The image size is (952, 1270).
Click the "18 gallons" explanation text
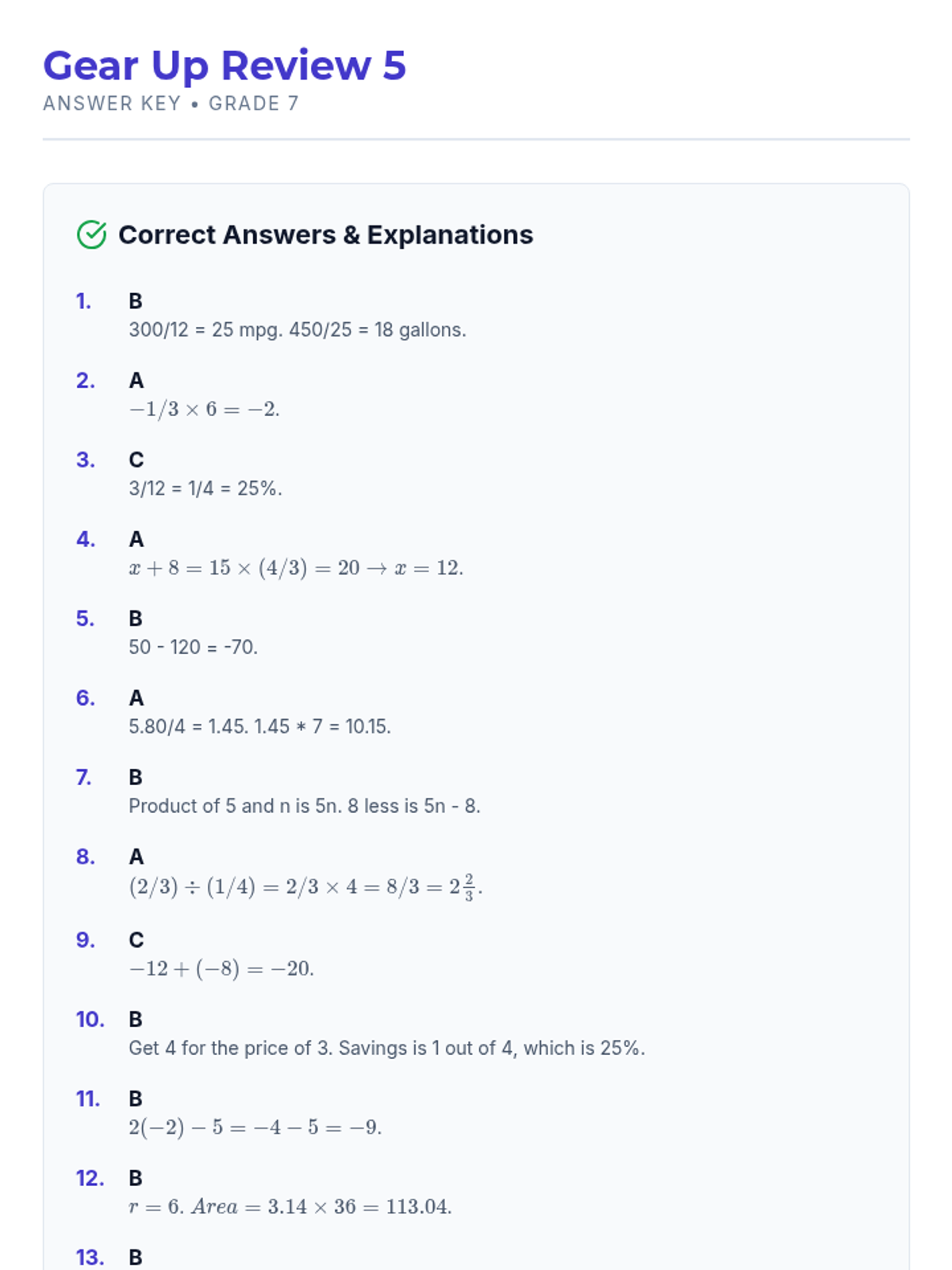(297, 330)
